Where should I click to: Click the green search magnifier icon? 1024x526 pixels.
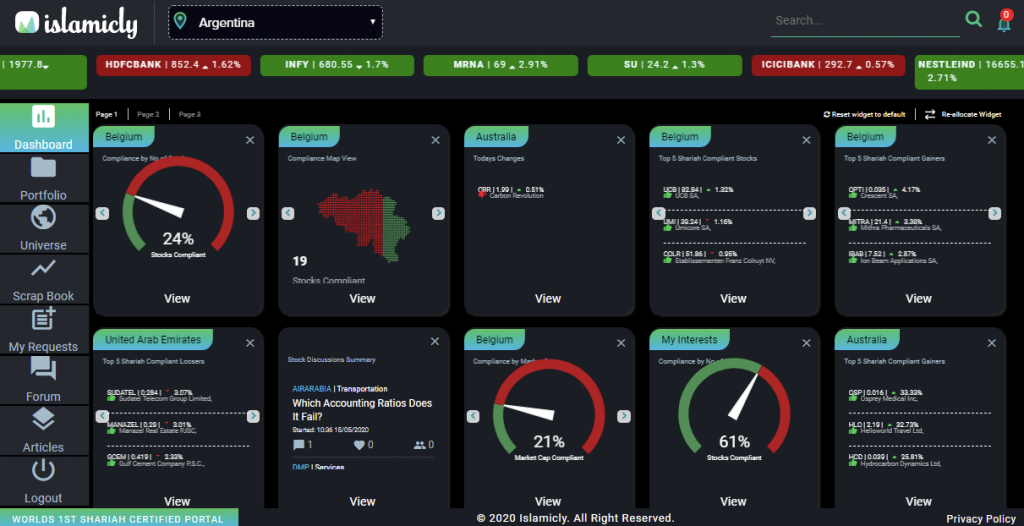coord(973,20)
